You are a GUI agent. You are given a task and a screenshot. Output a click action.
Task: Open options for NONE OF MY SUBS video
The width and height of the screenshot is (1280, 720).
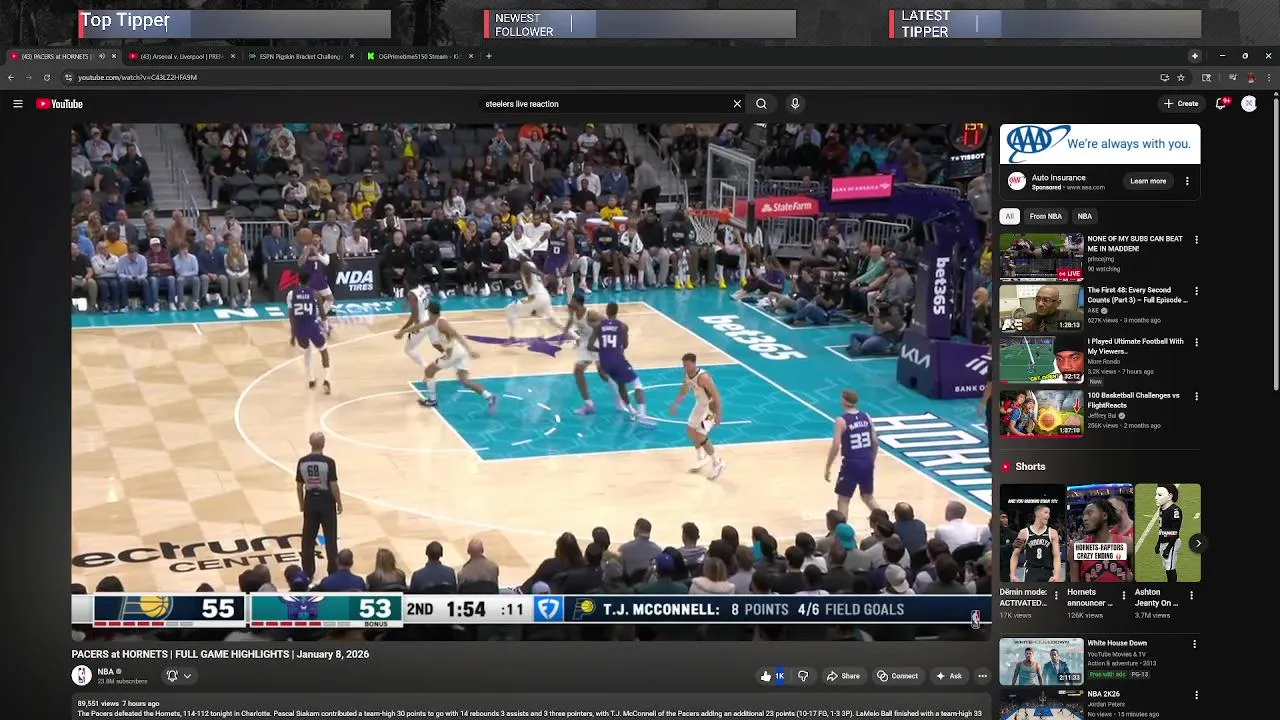pos(1196,240)
